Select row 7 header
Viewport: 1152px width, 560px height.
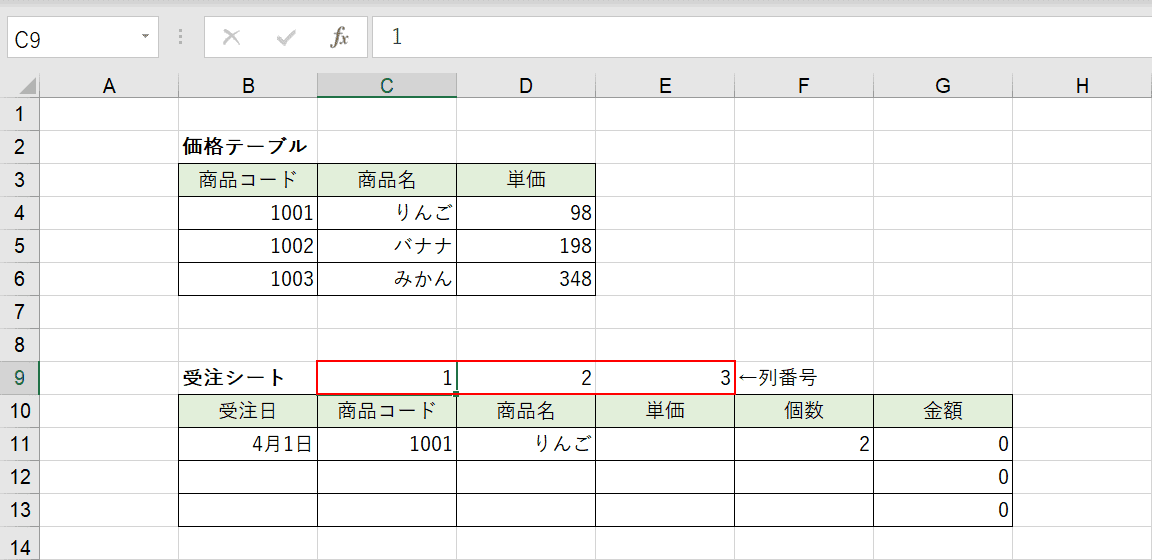tap(20, 312)
